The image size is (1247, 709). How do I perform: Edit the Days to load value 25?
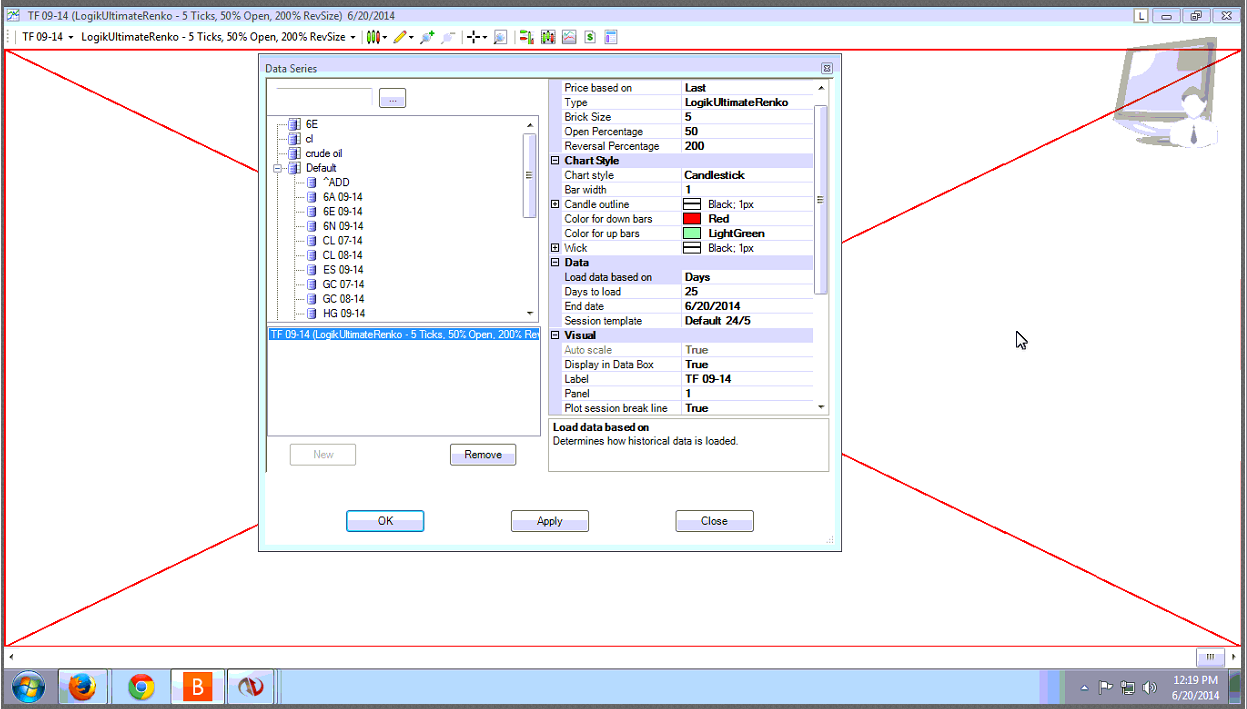(x=747, y=292)
